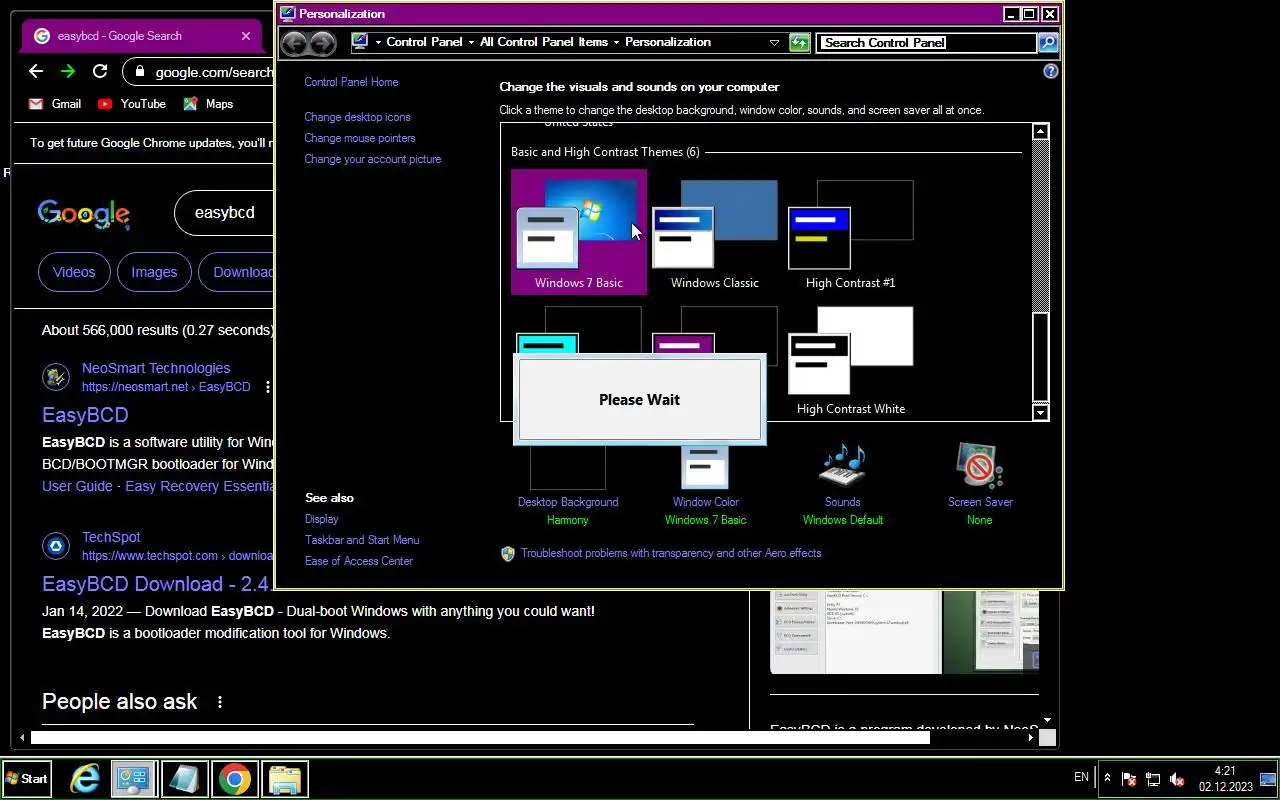Click the All Control Panel Items breadcrumb

(x=544, y=42)
